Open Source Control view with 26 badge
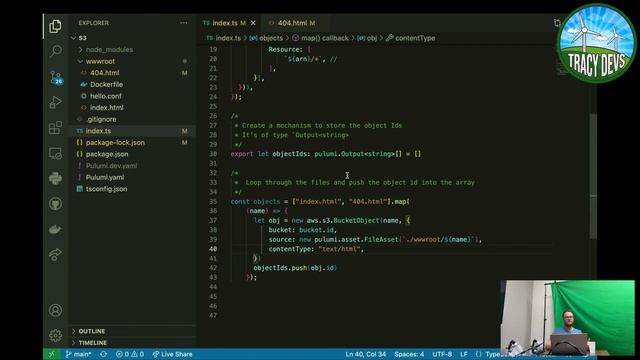The height and width of the screenshot is (360, 640). tap(56, 77)
